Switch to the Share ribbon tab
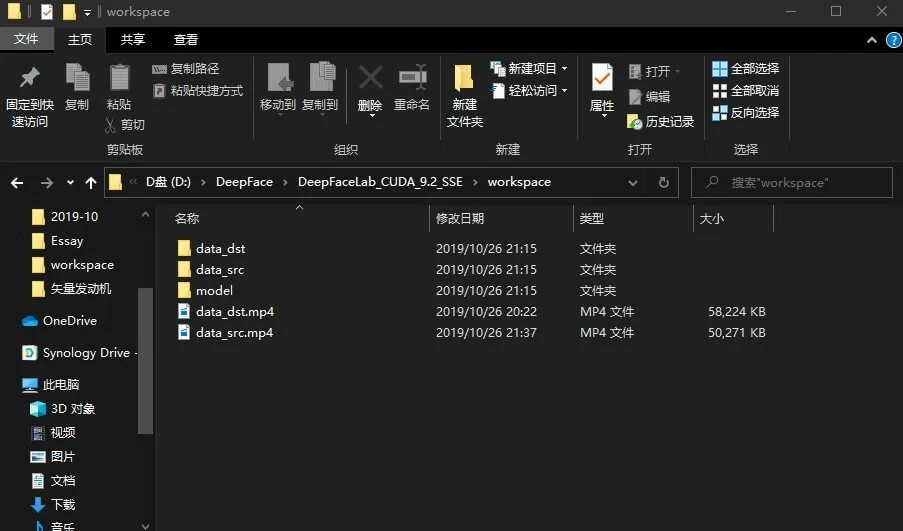 [132, 39]
